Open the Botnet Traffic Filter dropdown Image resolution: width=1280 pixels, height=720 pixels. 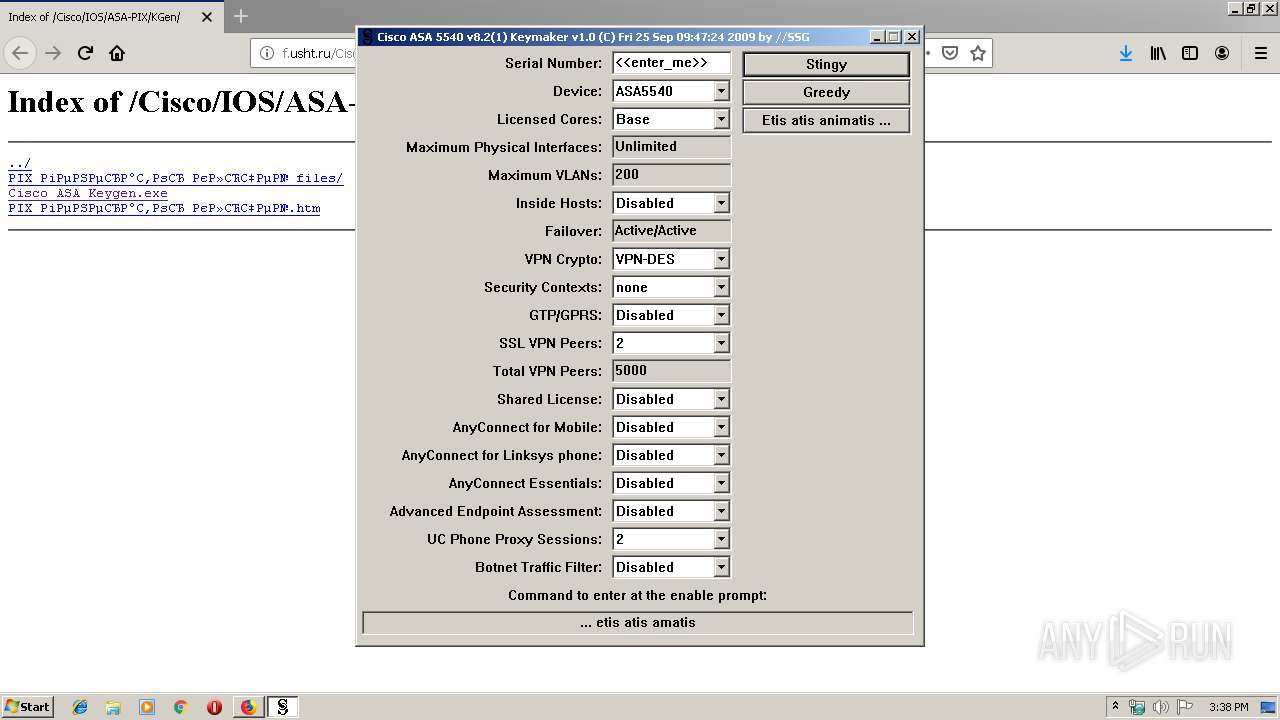(x=721, y=567)
